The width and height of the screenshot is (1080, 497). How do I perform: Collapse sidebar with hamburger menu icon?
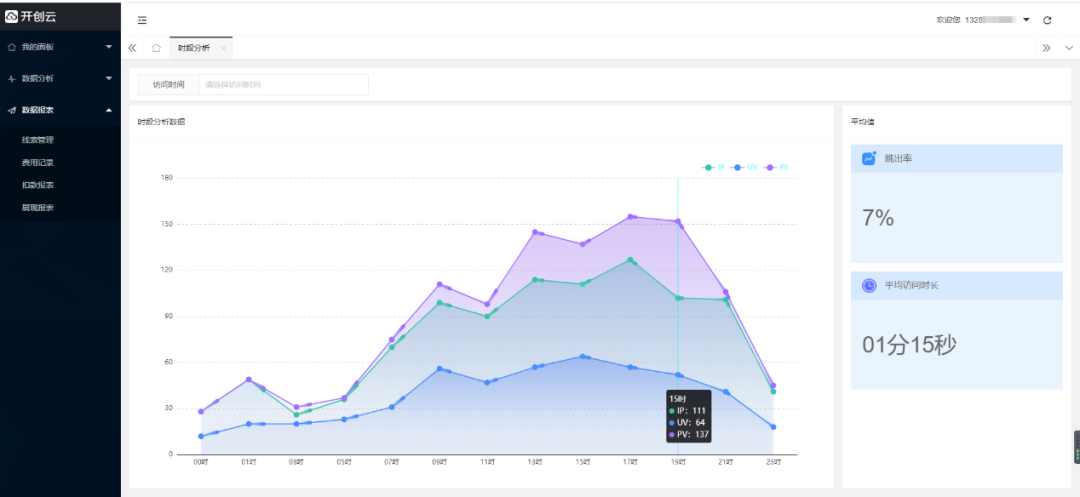(142, 20)
